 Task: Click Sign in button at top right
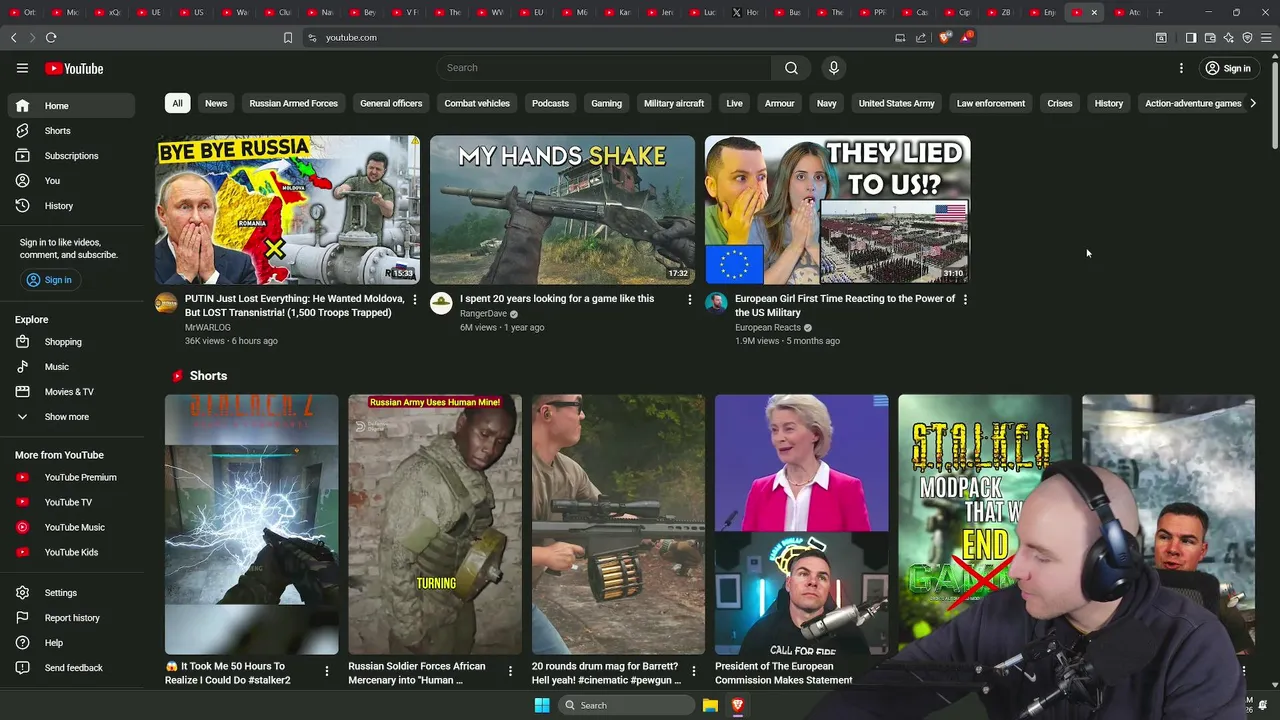(x=1228, y=68)
